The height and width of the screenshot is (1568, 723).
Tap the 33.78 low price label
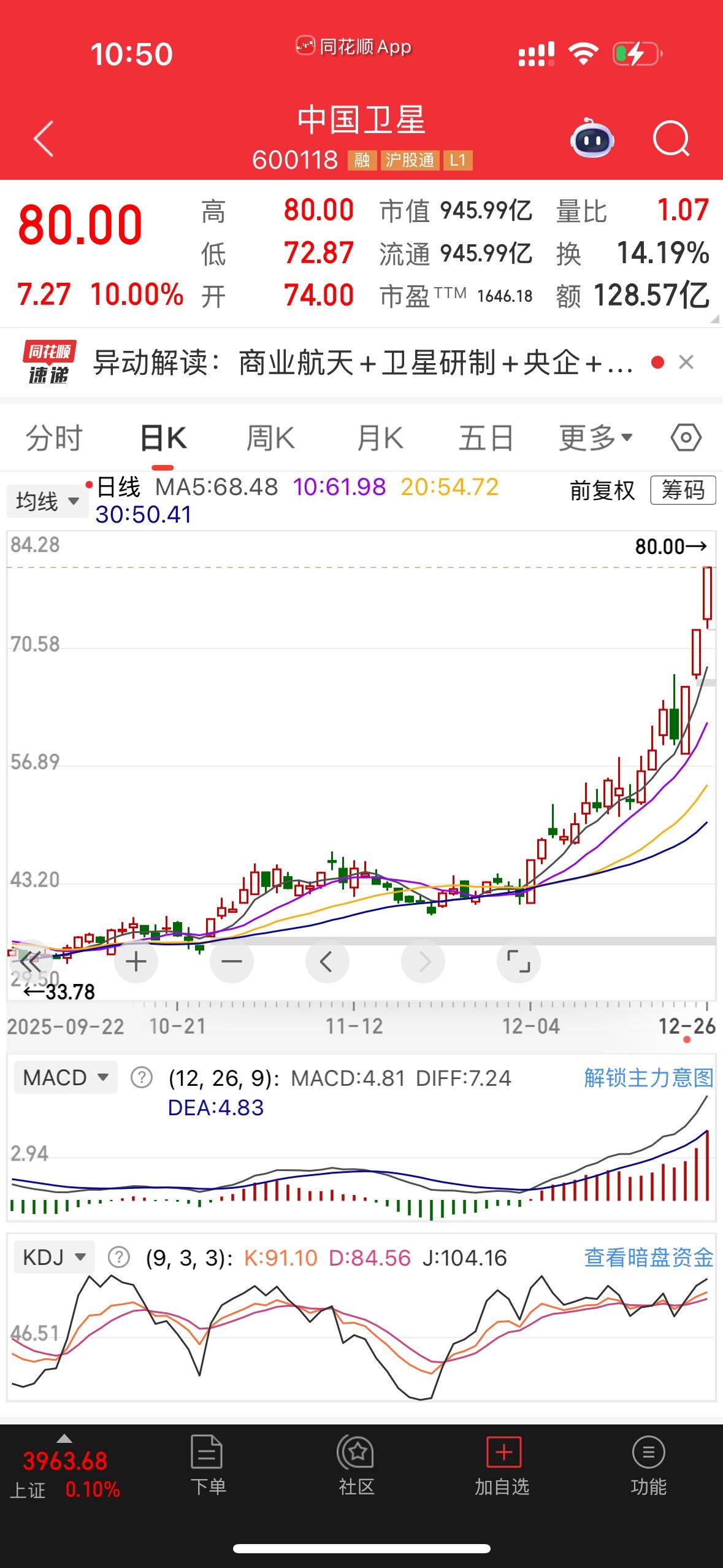(x=59, y=991)
